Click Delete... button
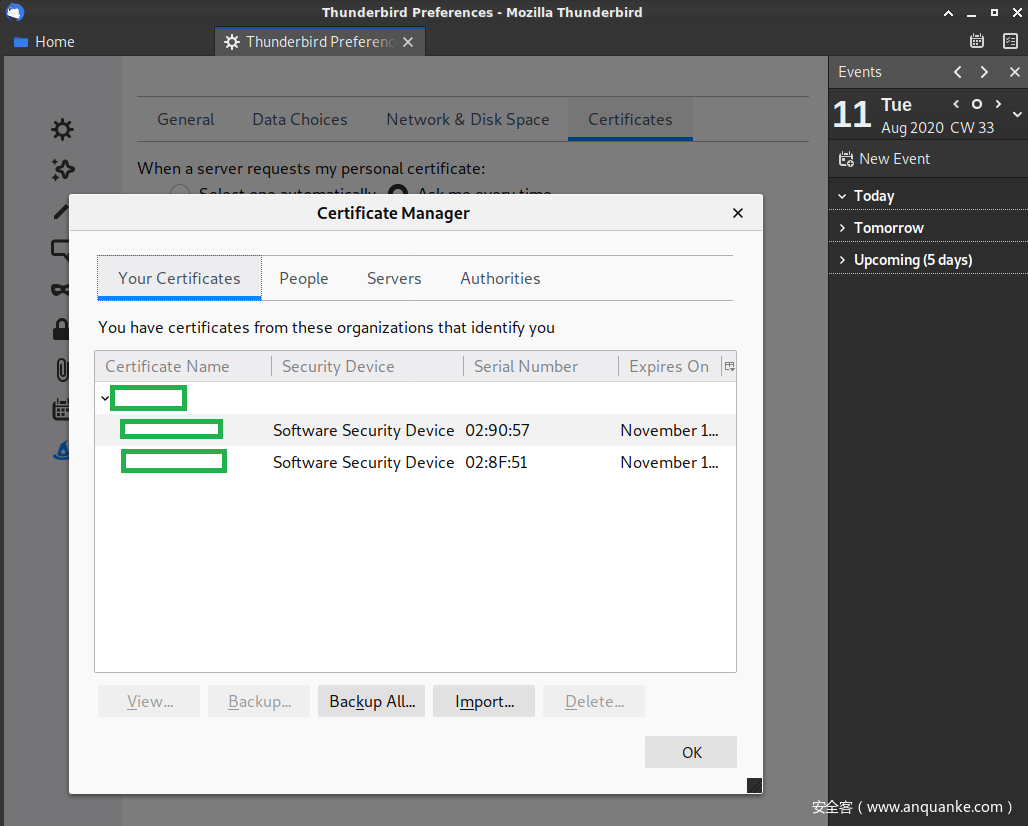Image resolution: width=1028 pixels, height=826 pixels. click(x=594, y=701)
